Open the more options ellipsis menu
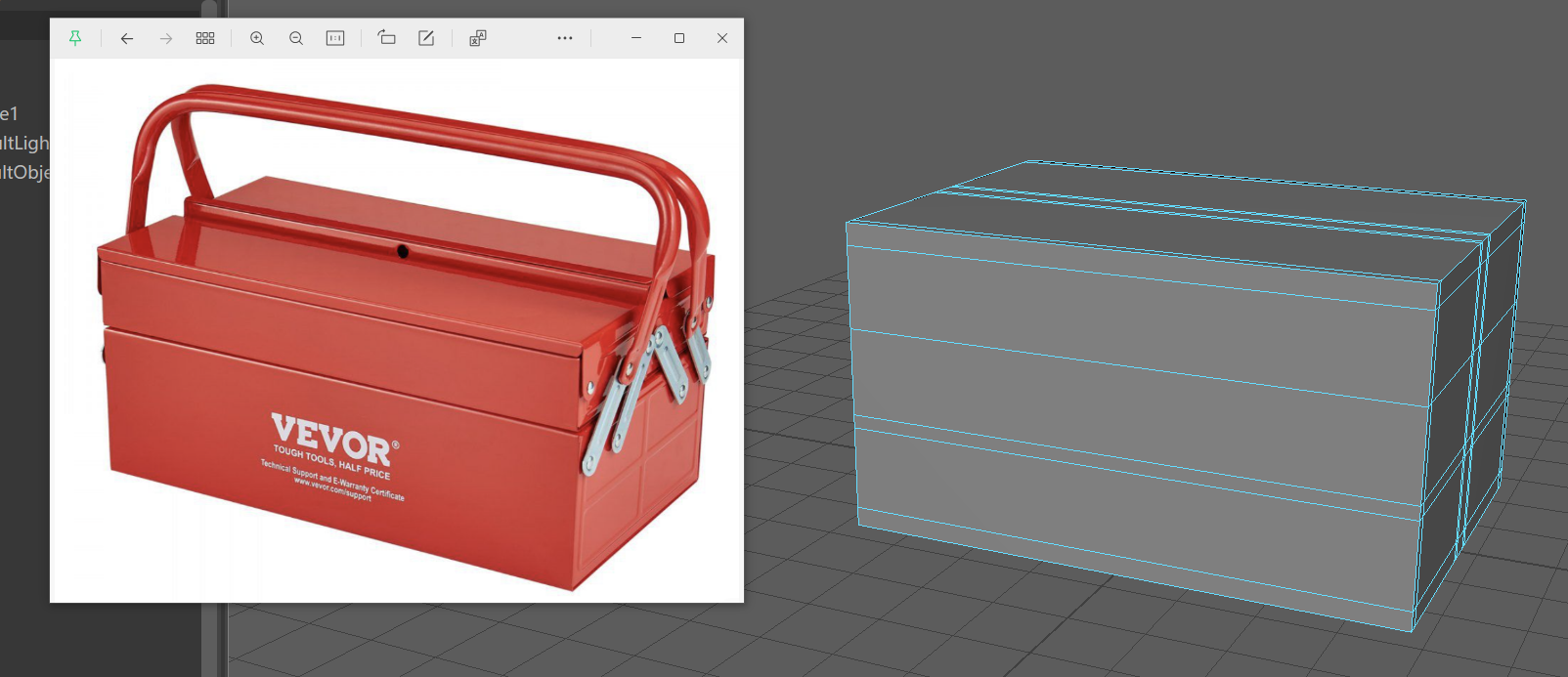Image resolution: width=1568 pixels, height=677 pixels. tap(565, 38)
